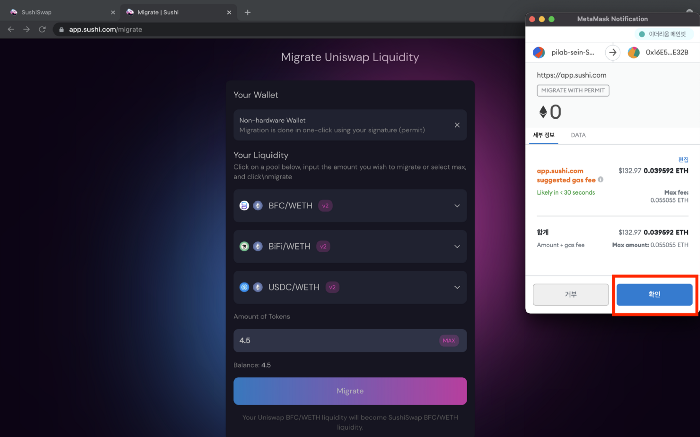The image size is (700, 437).
Task: Dismiss the Non-hardware Wallet notice
Action: click(x=457, y=125)
